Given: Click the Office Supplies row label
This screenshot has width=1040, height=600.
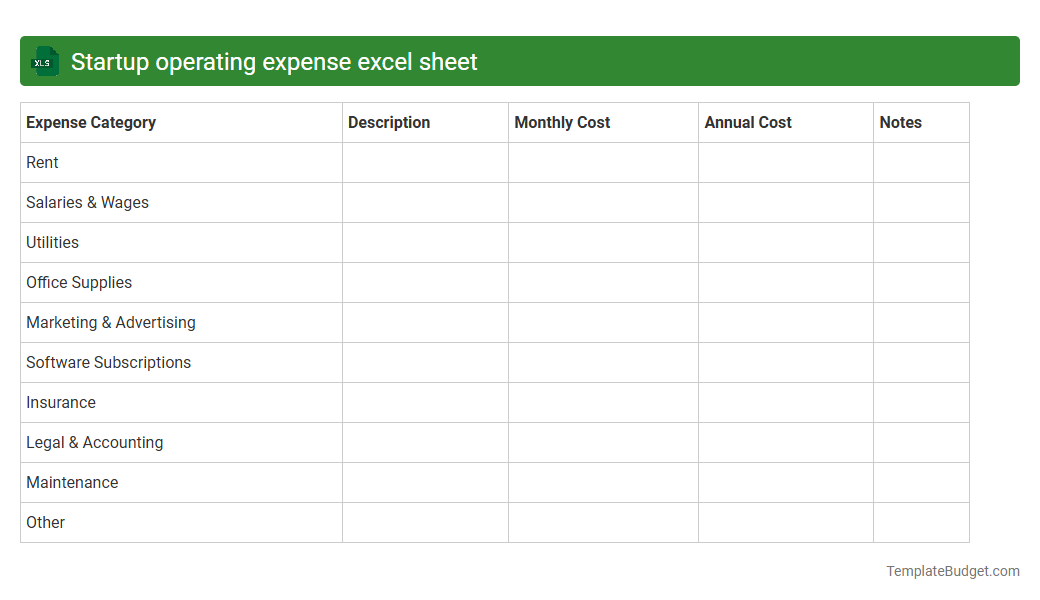Looking at the screenshot, I should point(79,282).
